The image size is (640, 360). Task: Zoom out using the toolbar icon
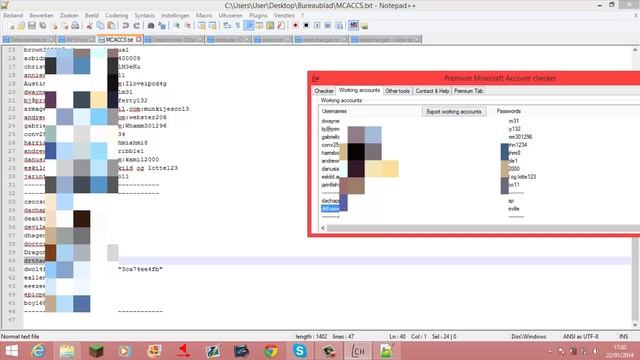[x=188, y=26]
